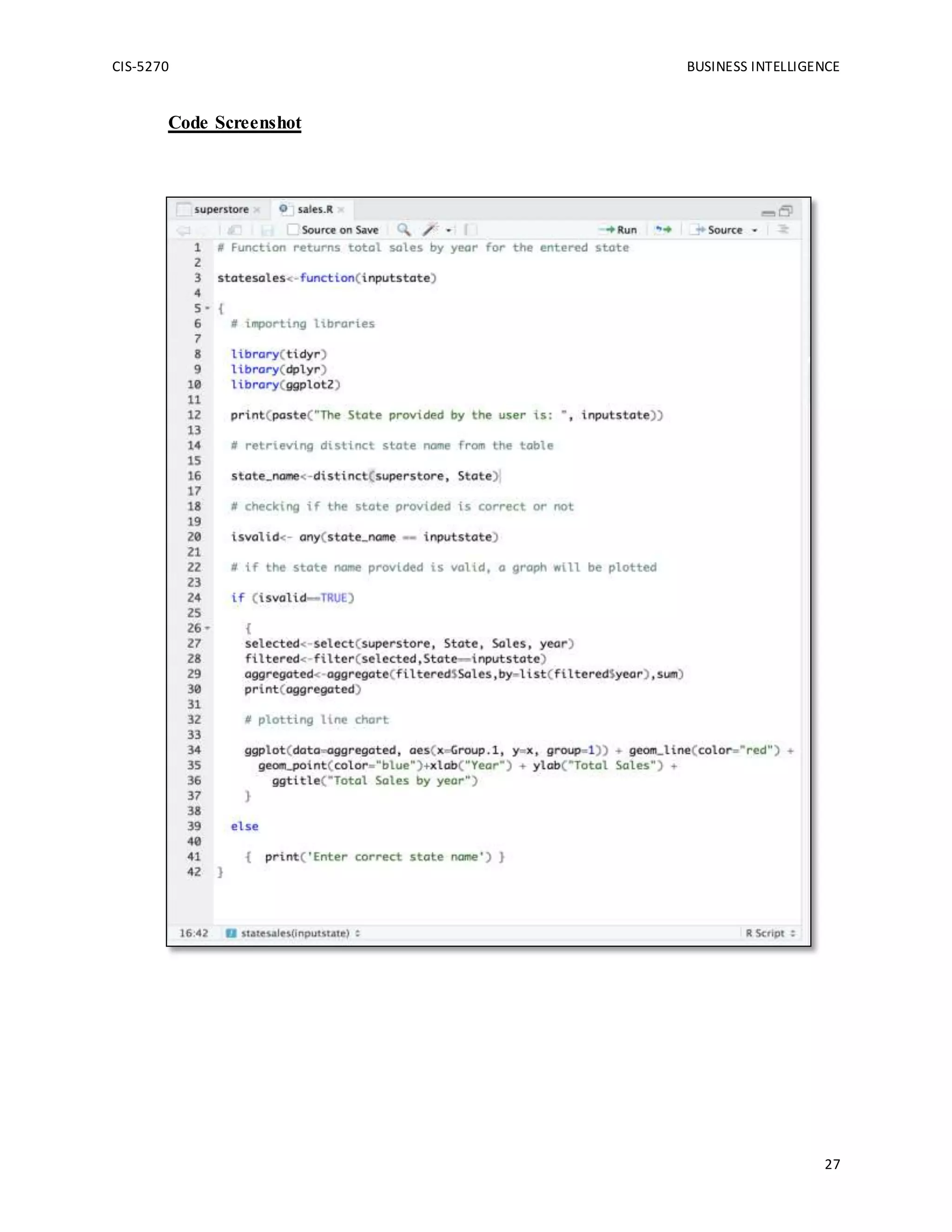The image size is (952, 1232).
Task: Click the go back arrow icon
Action: [184, 230]
